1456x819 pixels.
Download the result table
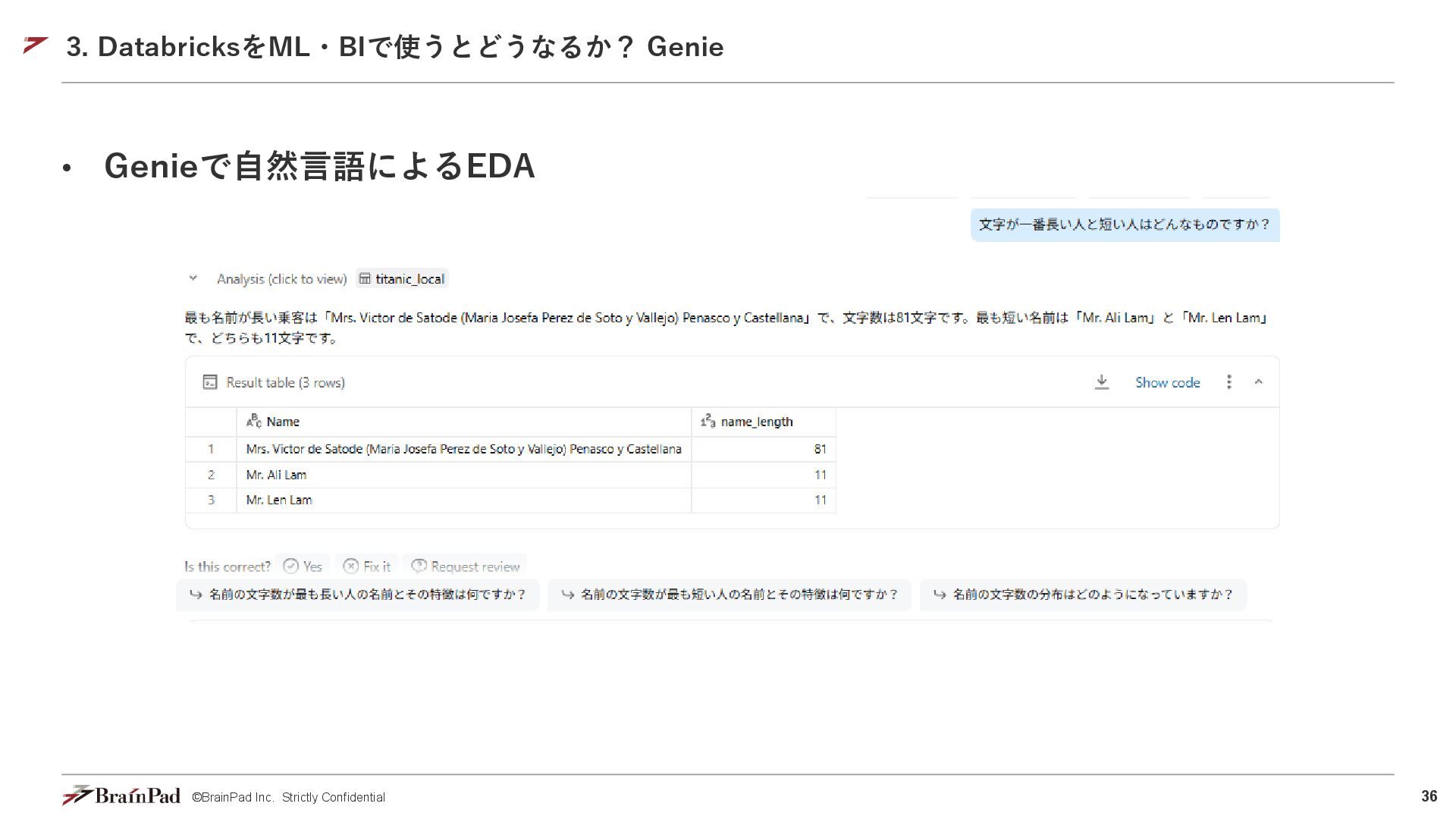coord(1101,382)
